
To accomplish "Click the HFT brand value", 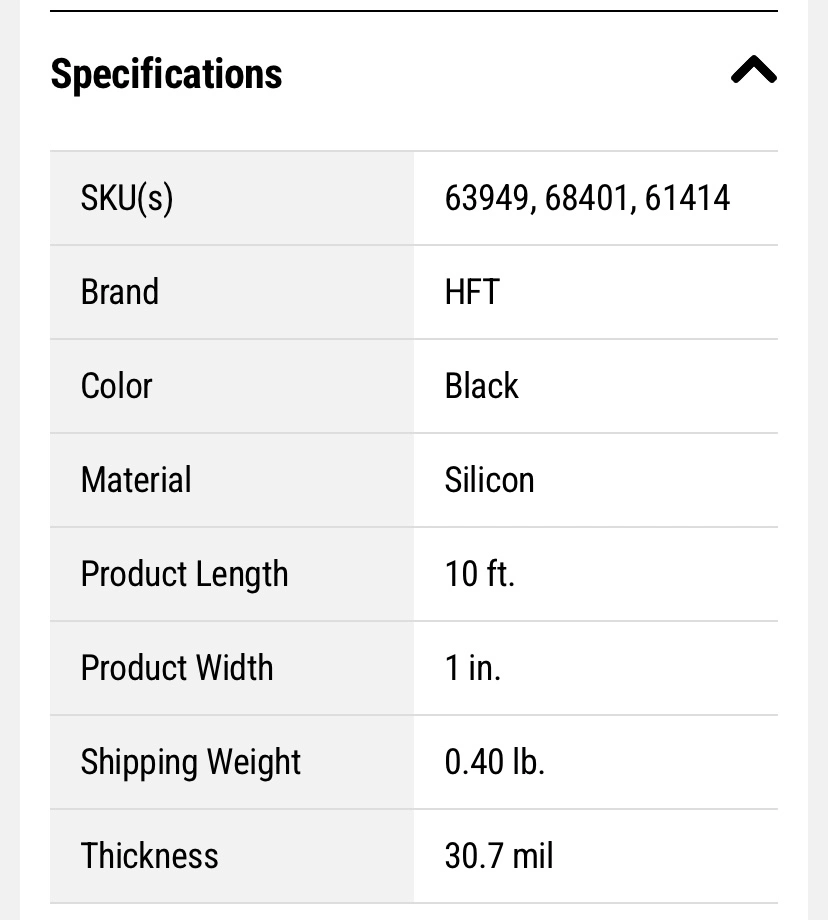I will tap(472, 292).
